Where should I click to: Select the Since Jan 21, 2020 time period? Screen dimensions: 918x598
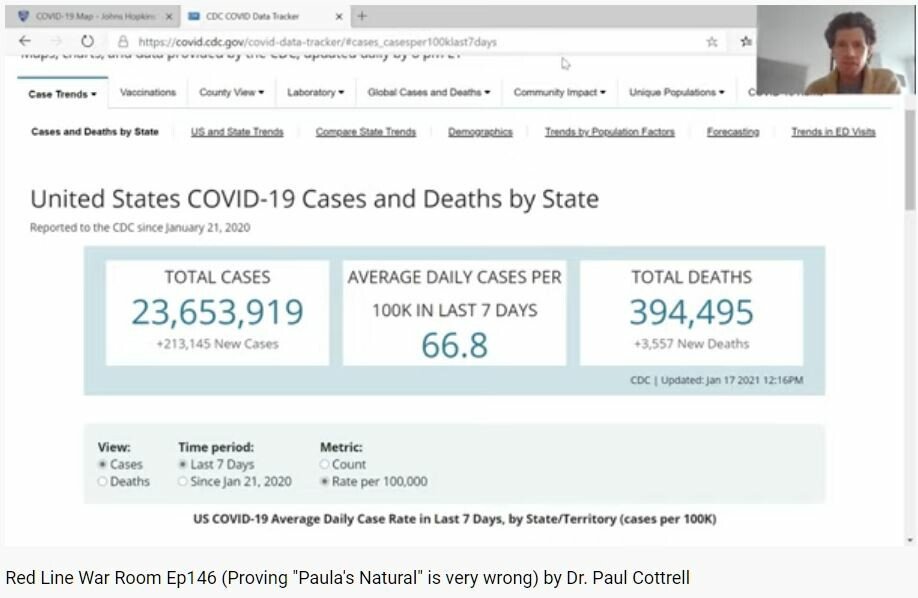[x=183, y=481]
